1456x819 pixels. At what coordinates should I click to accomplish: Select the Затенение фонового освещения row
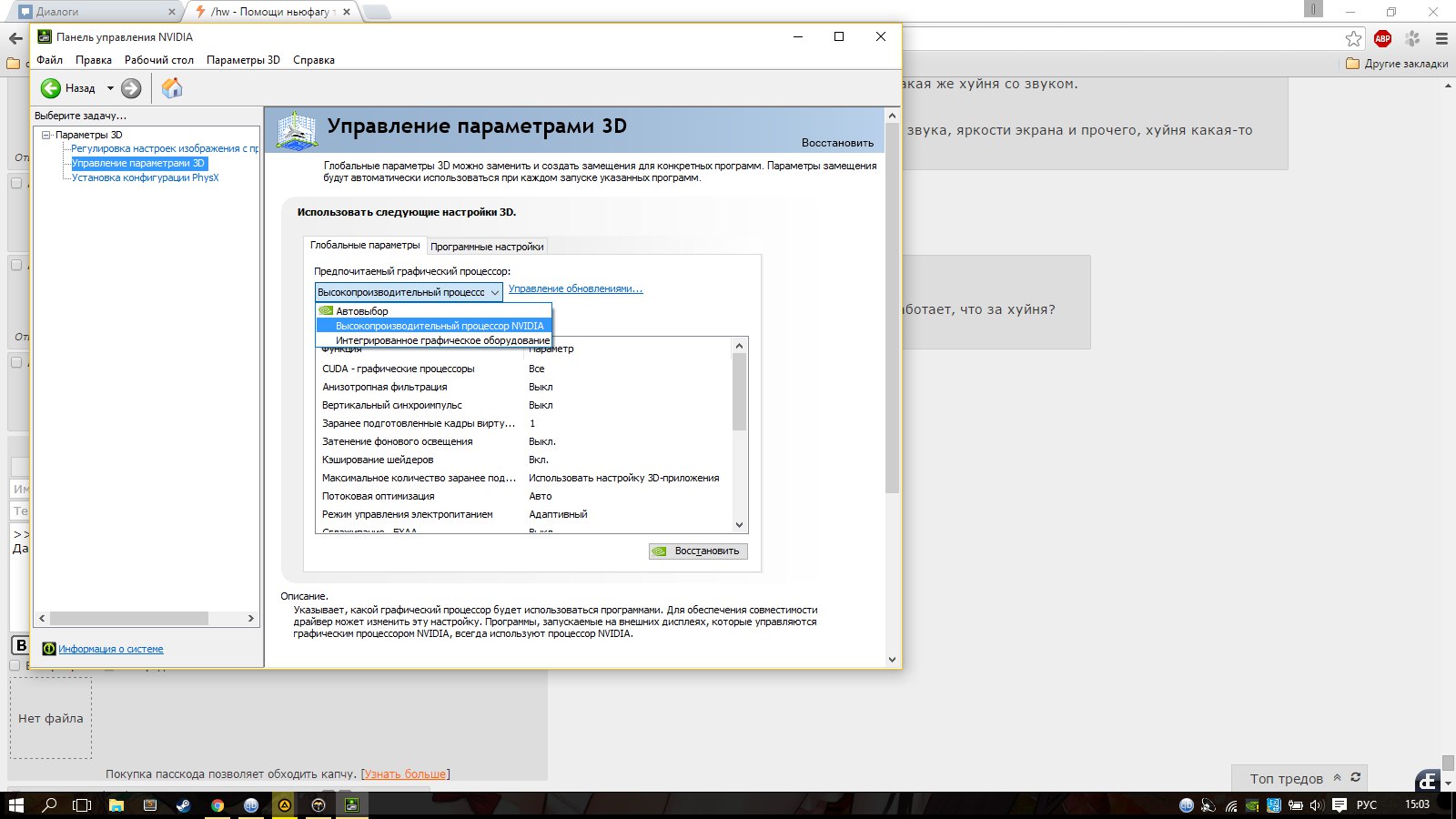point(523,441)
